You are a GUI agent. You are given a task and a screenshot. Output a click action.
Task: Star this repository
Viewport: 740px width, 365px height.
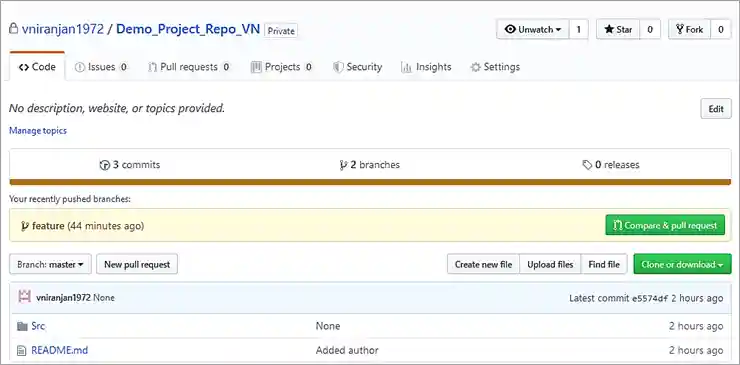618,29
